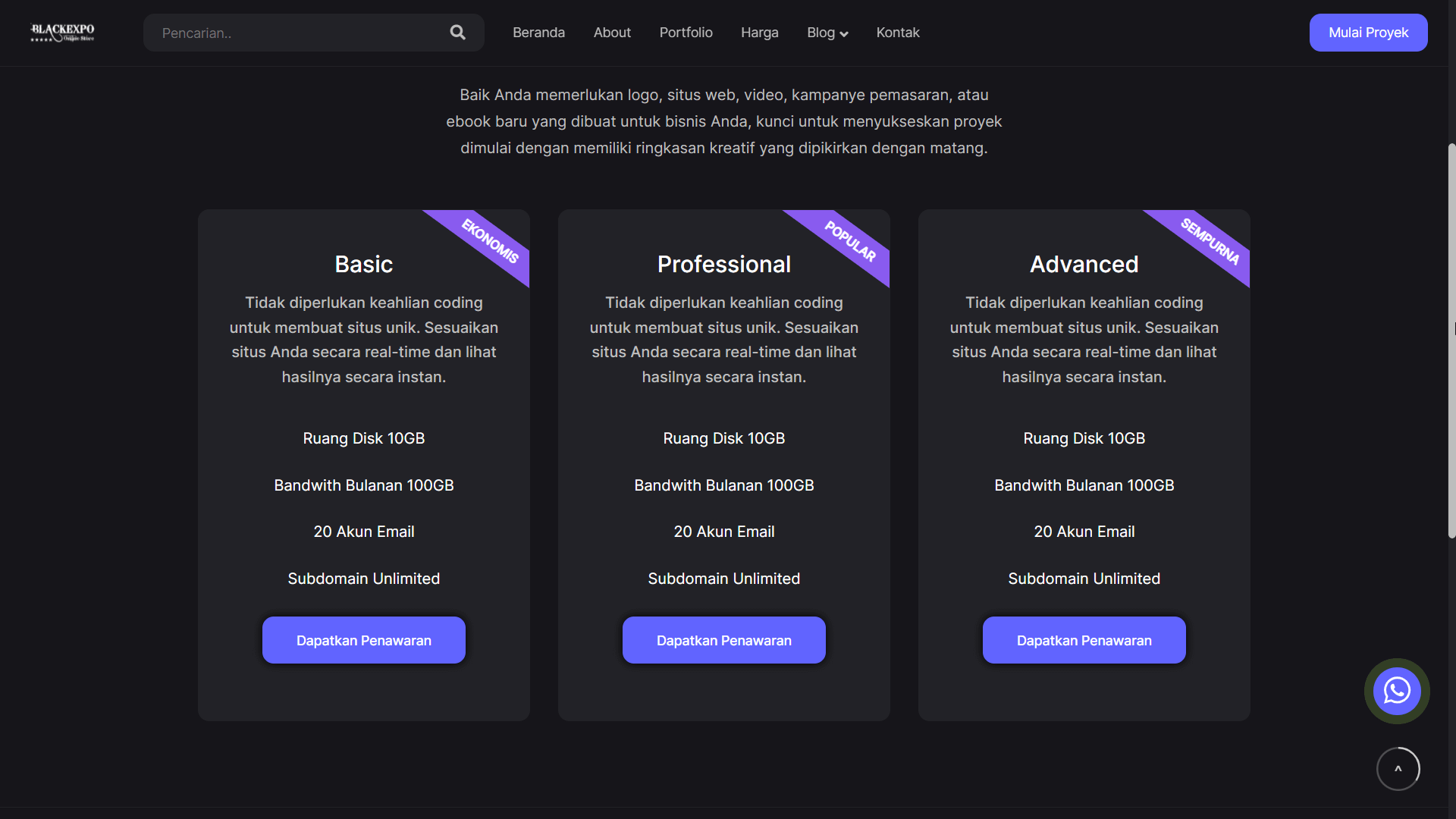The width and height of the screenshot is (1456, 819).
Task: Click Dapatkan Penawaran on the Advanced plan
Action: [1084, 640]
